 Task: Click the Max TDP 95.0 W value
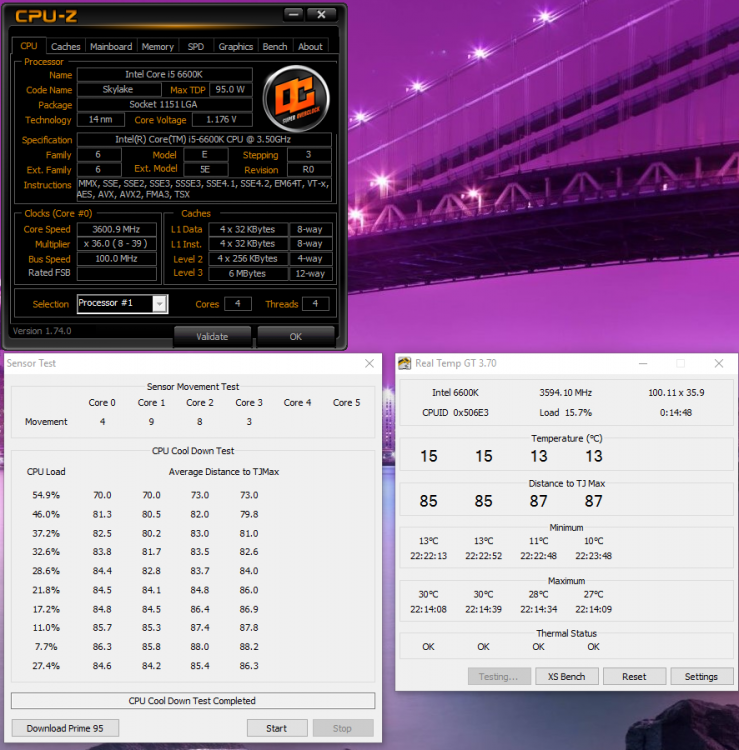(x=231, y=89)
